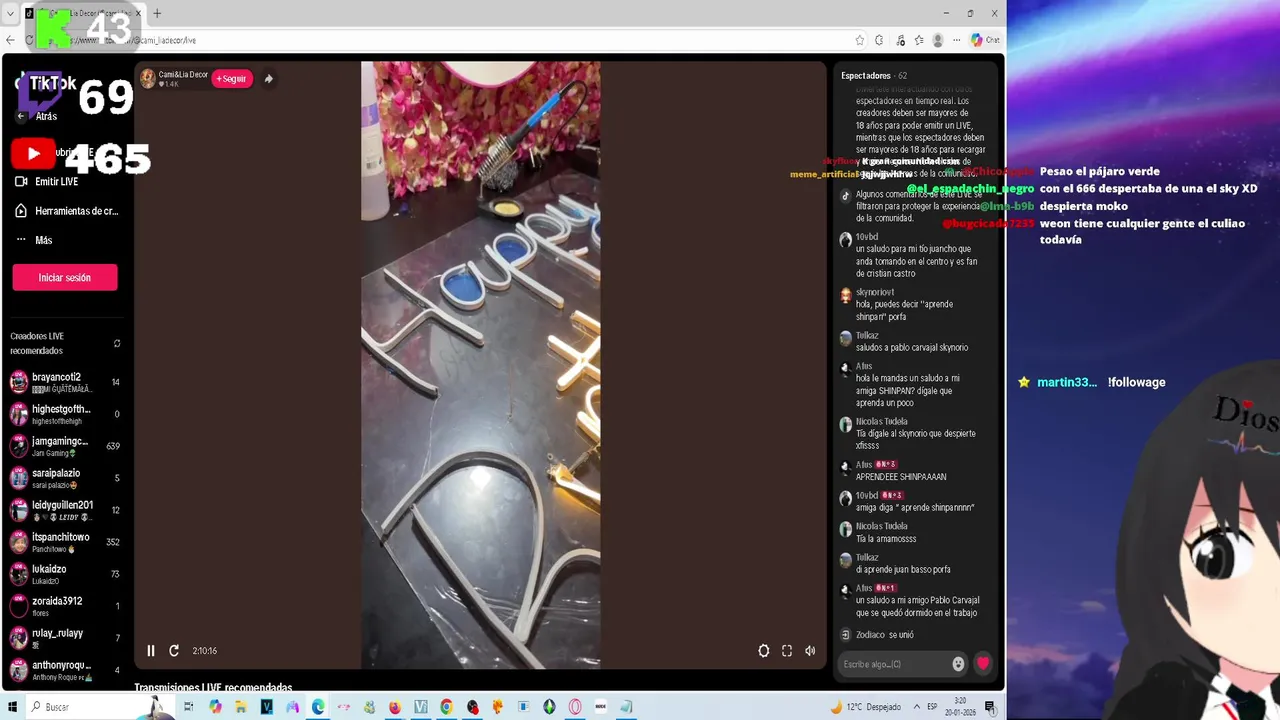
Task: Click the Escribe algo chat input
Action: point(895,664)
